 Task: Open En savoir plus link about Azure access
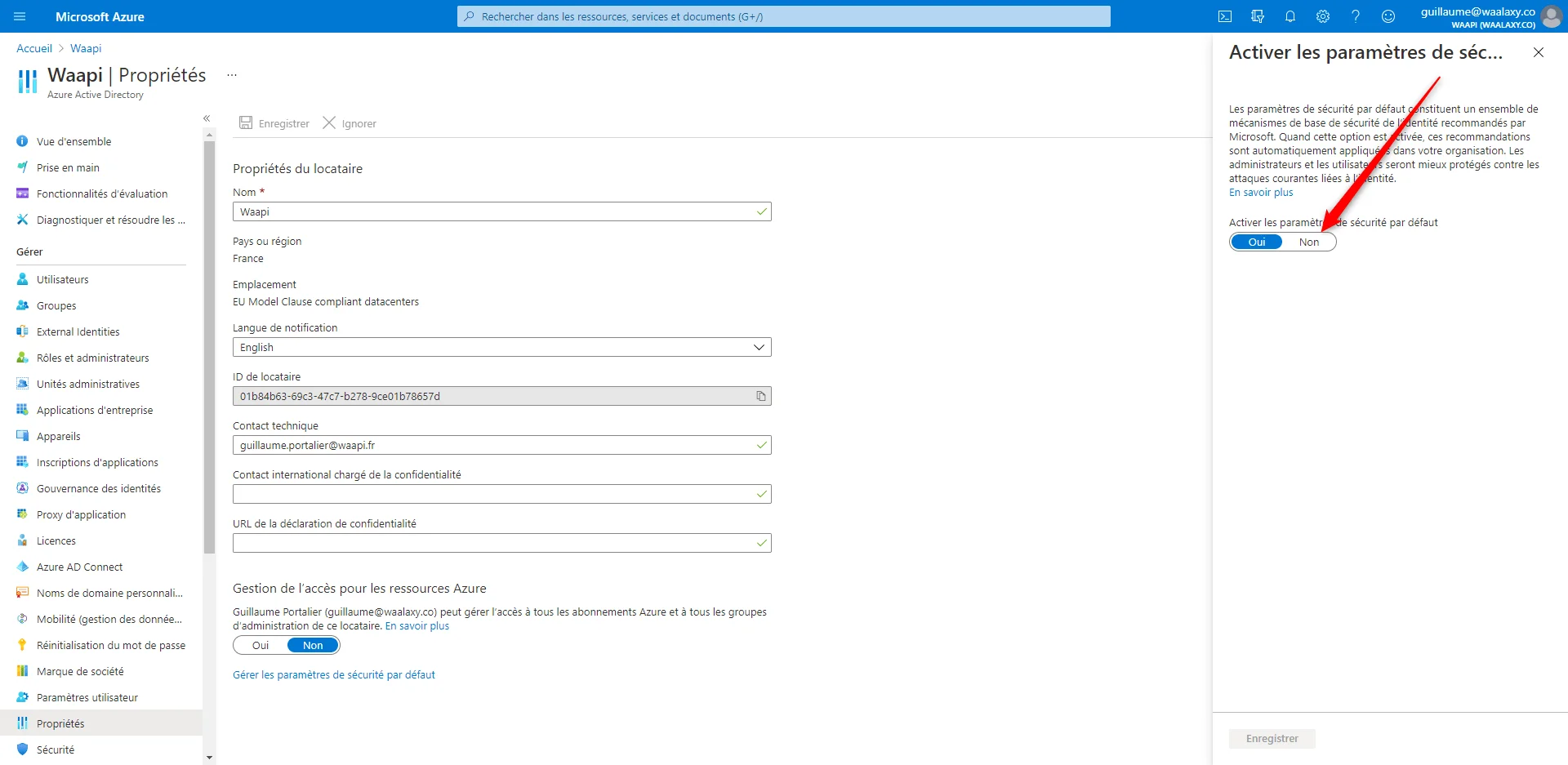(417, 626)
